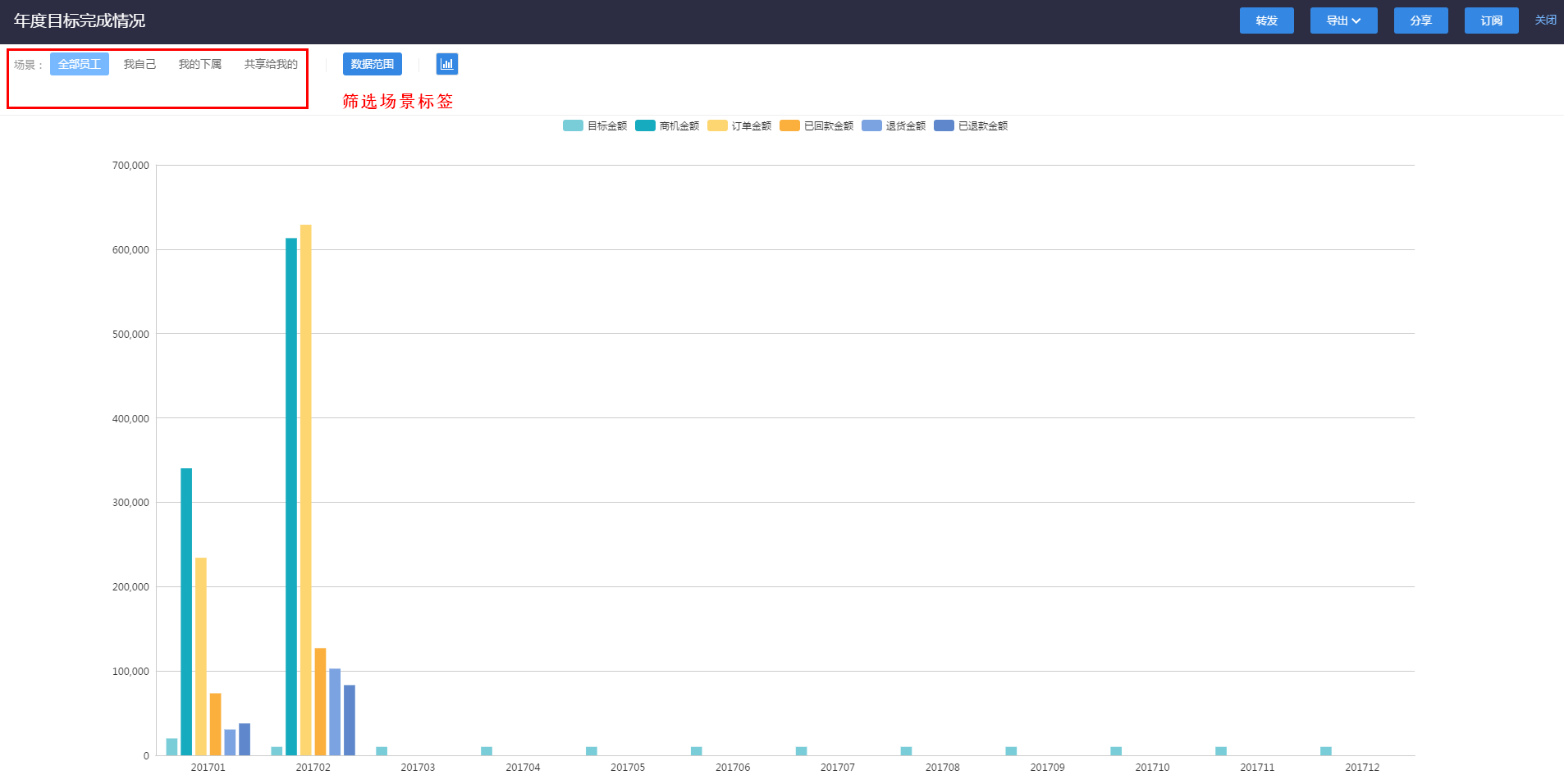Toggle the 商机金额 legend swatch
Screen dimensions: 1564x784
(x=645, y=125)
